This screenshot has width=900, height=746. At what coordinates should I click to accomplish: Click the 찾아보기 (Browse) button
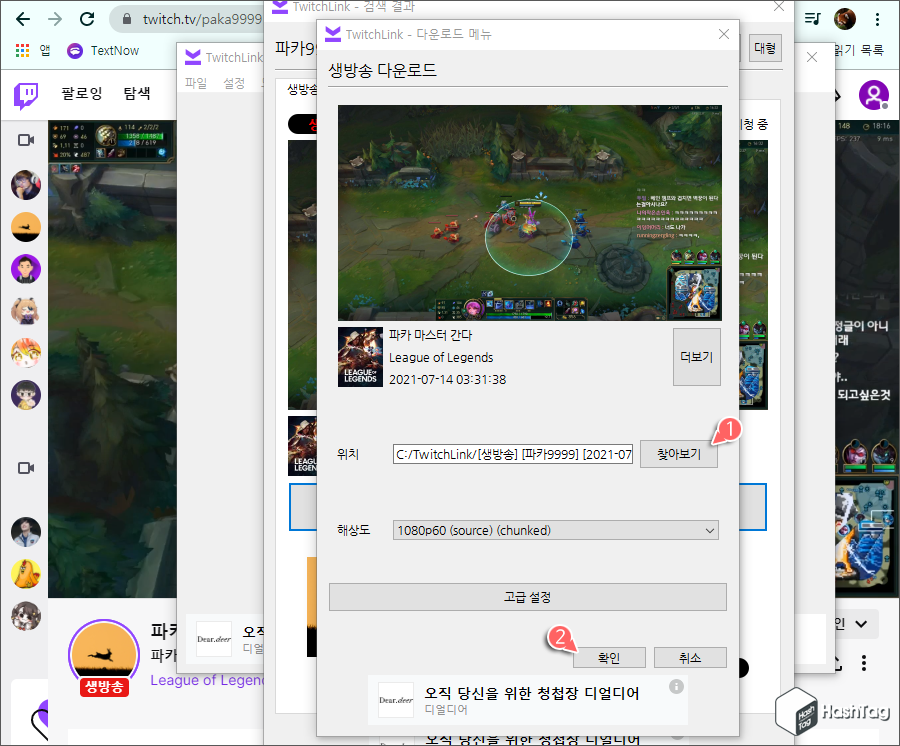pyautogui.click(x=678, y=454)
